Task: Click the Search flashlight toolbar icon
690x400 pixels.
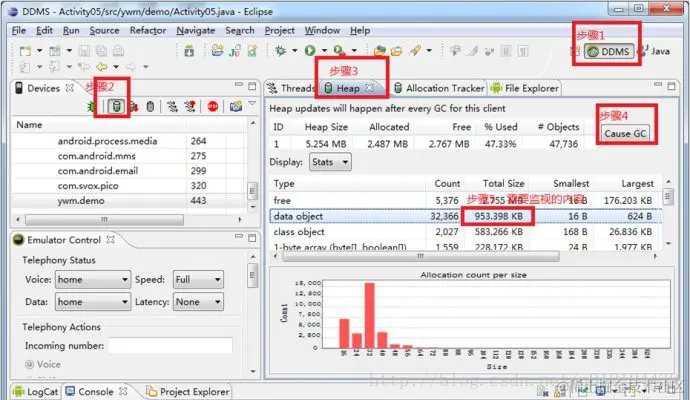Action: click(x=415, y=51)
